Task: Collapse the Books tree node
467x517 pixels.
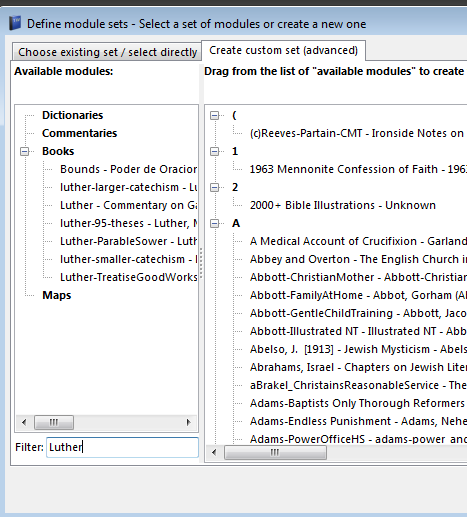Action: coord(24,151)
